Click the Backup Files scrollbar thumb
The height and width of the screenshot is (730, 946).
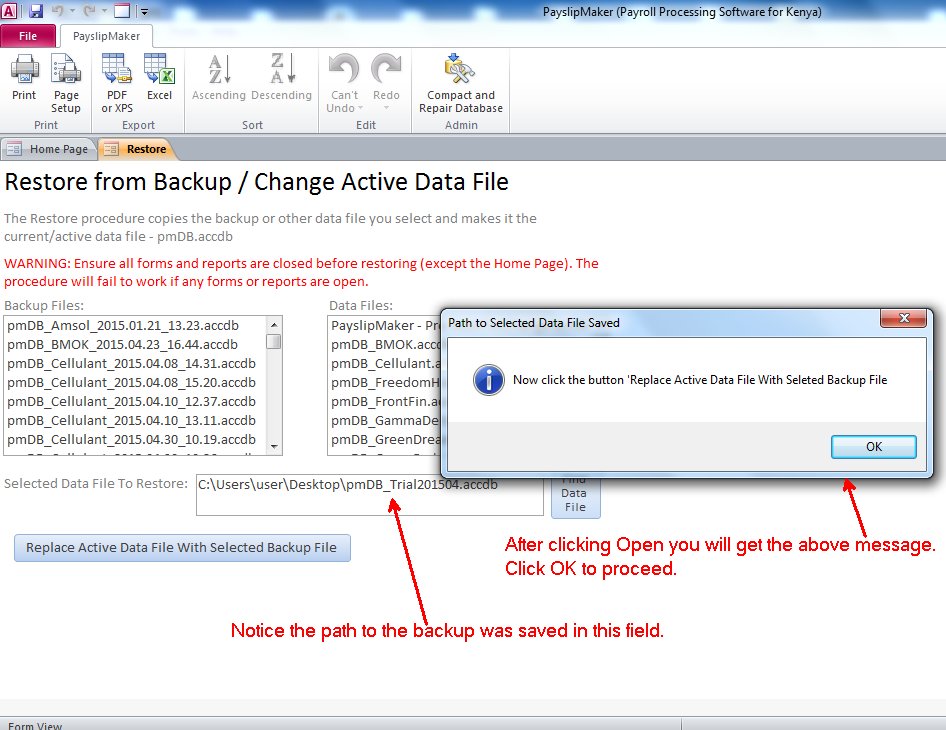click(x=274, y=341)
